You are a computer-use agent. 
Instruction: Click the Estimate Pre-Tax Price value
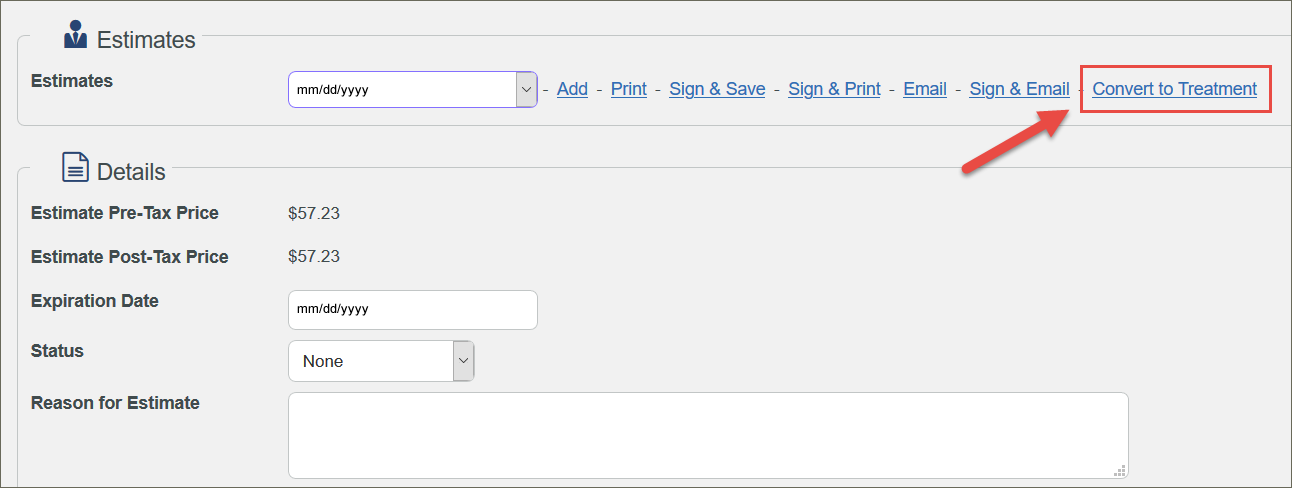tap(314, 213)
